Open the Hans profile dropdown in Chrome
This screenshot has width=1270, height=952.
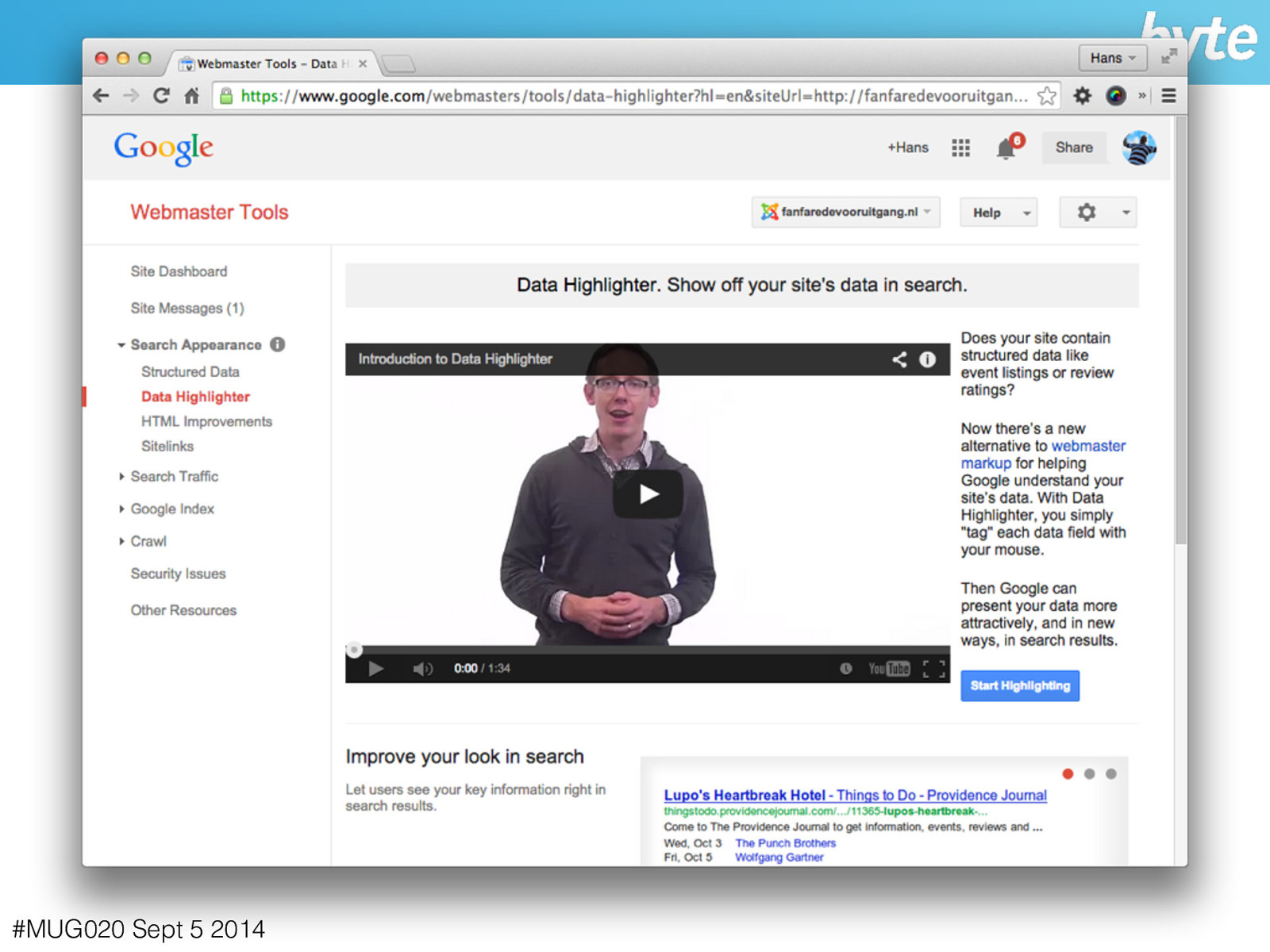pos(1113,58)
